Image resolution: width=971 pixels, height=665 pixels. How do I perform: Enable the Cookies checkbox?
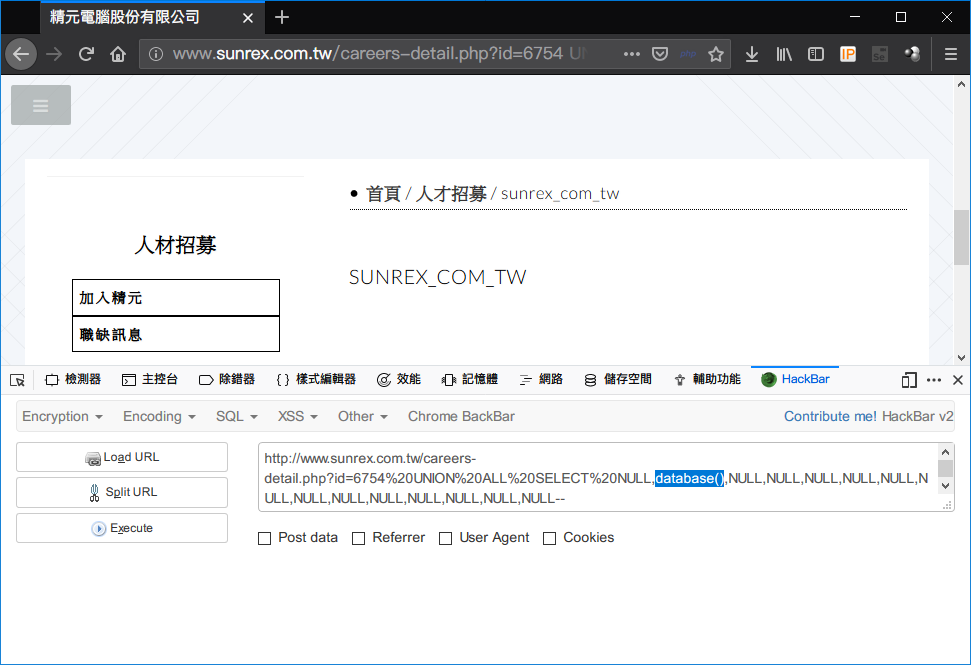(549, 539)
